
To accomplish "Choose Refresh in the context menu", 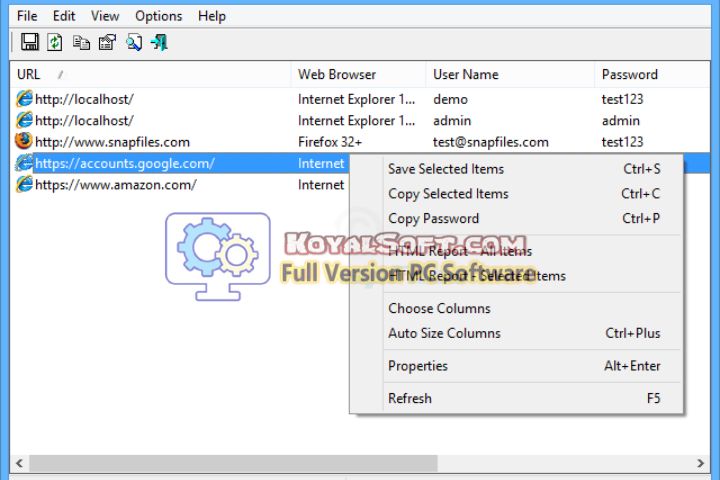I will pyautogui.click(x=517, y=398).
